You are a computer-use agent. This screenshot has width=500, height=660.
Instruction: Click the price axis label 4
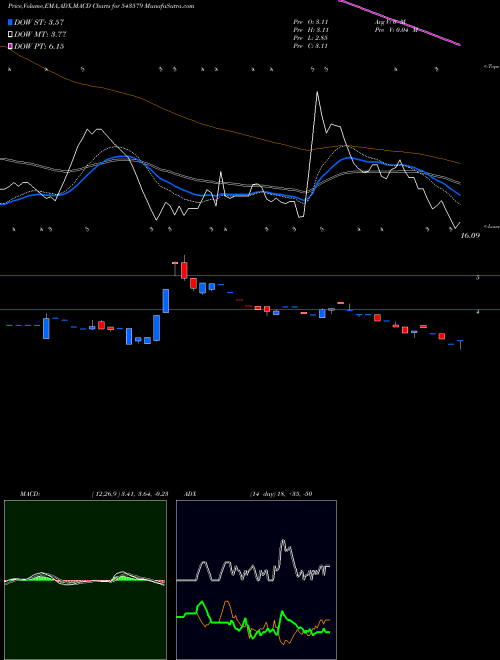(x=478, y=312)
